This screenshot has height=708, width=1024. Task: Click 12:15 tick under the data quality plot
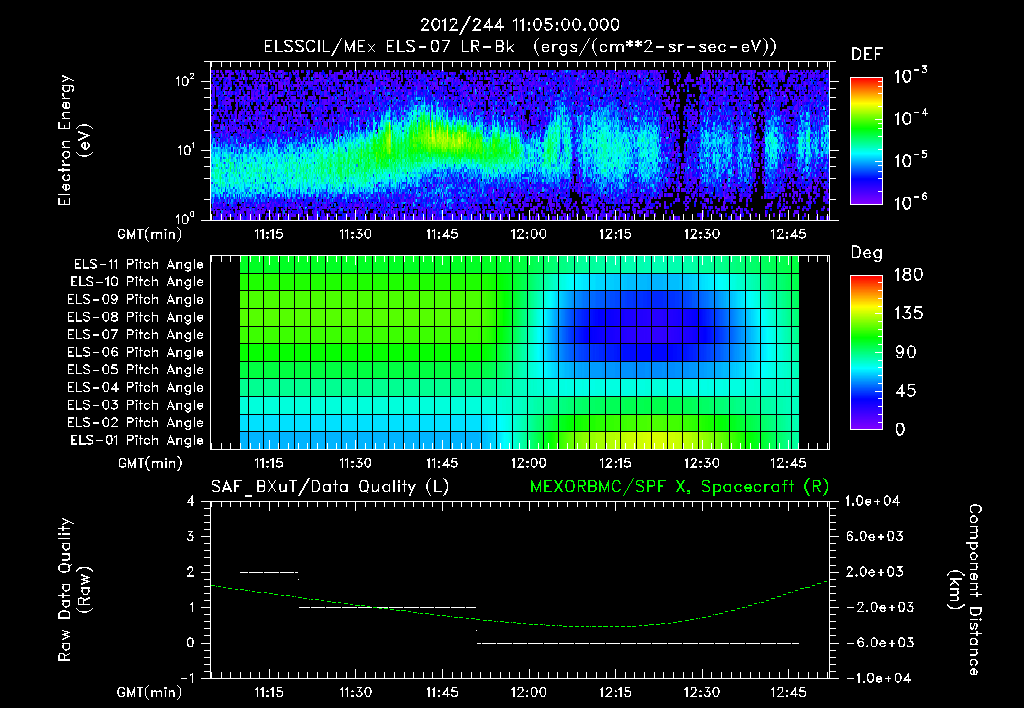click(x=615, y=692)
